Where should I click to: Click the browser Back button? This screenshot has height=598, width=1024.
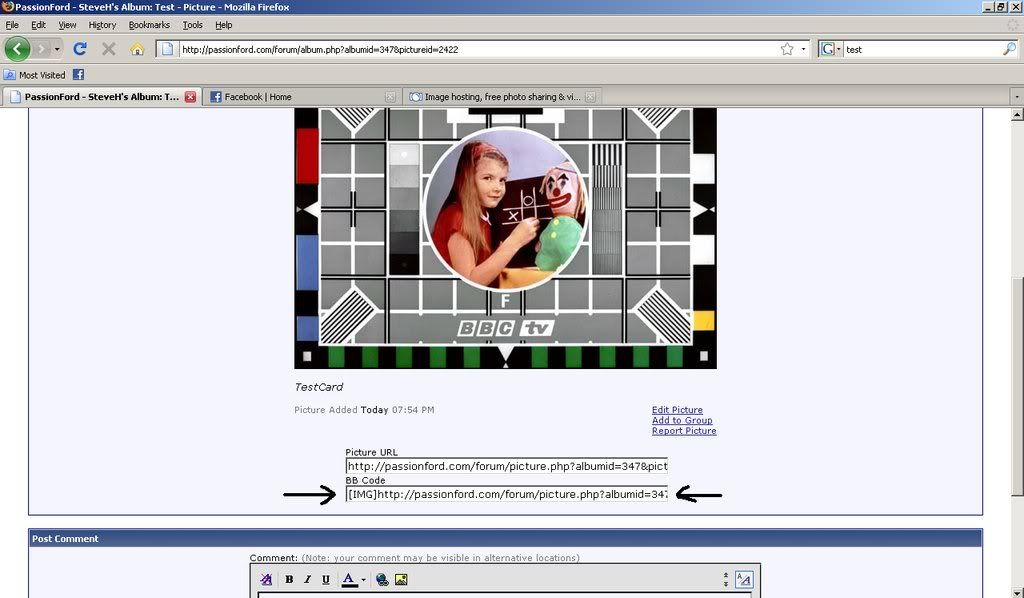(17, 48)
